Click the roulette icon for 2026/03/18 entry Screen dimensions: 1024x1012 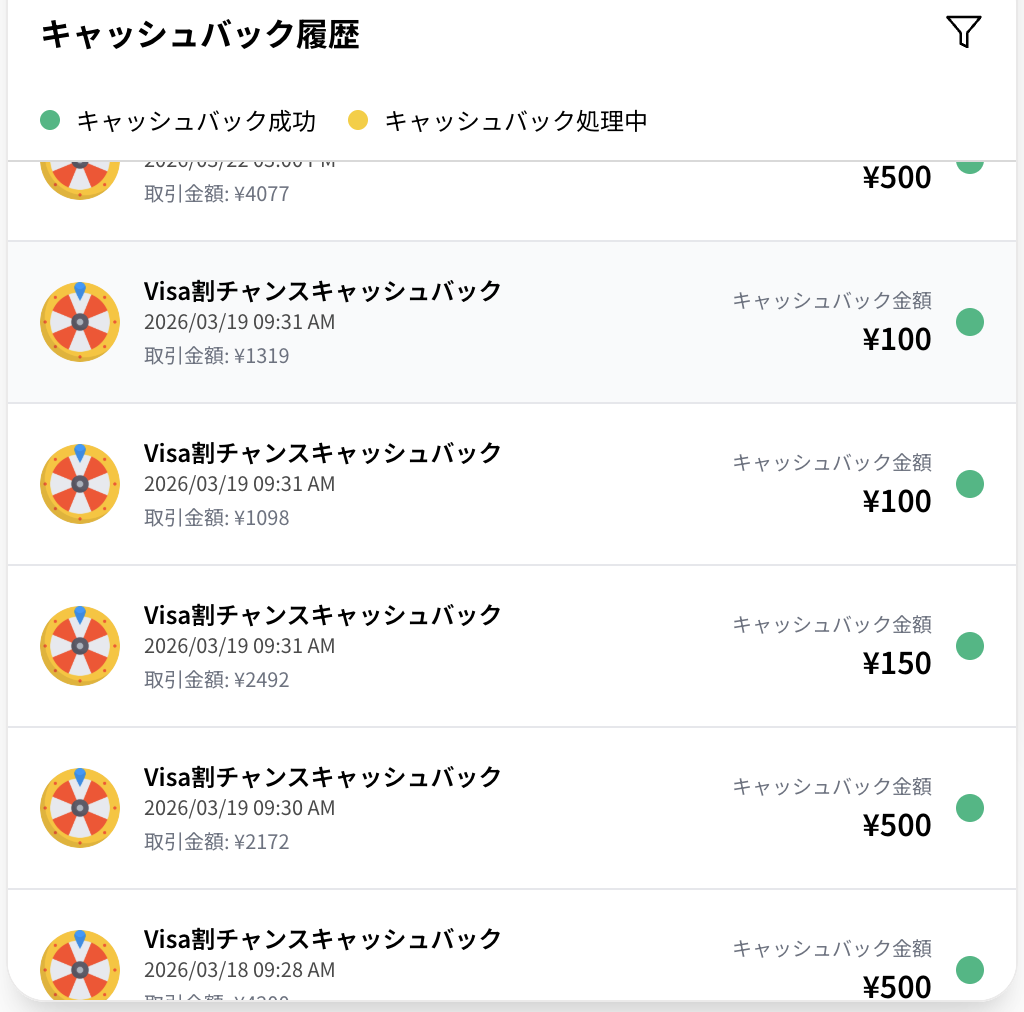pos(80,966)
